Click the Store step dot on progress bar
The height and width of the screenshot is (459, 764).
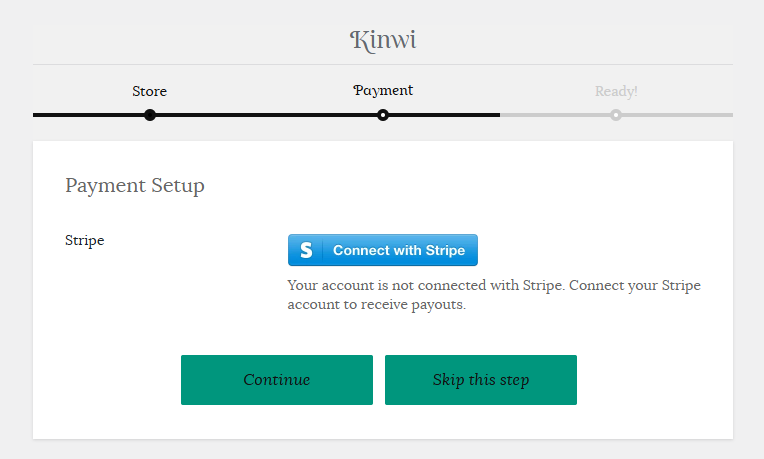(x=150, y=115)
